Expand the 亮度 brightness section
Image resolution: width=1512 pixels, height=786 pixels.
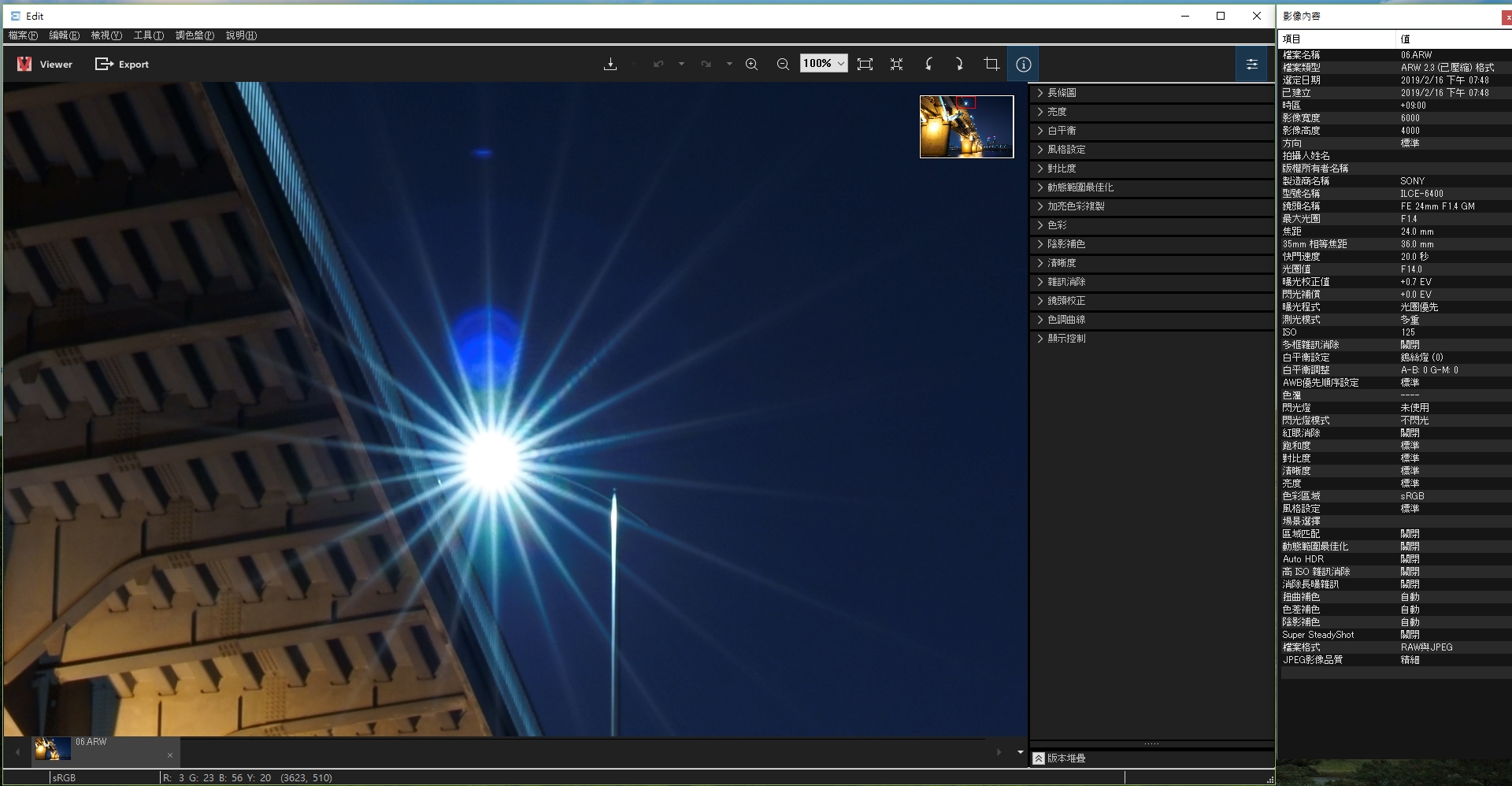click(1151, 112)
